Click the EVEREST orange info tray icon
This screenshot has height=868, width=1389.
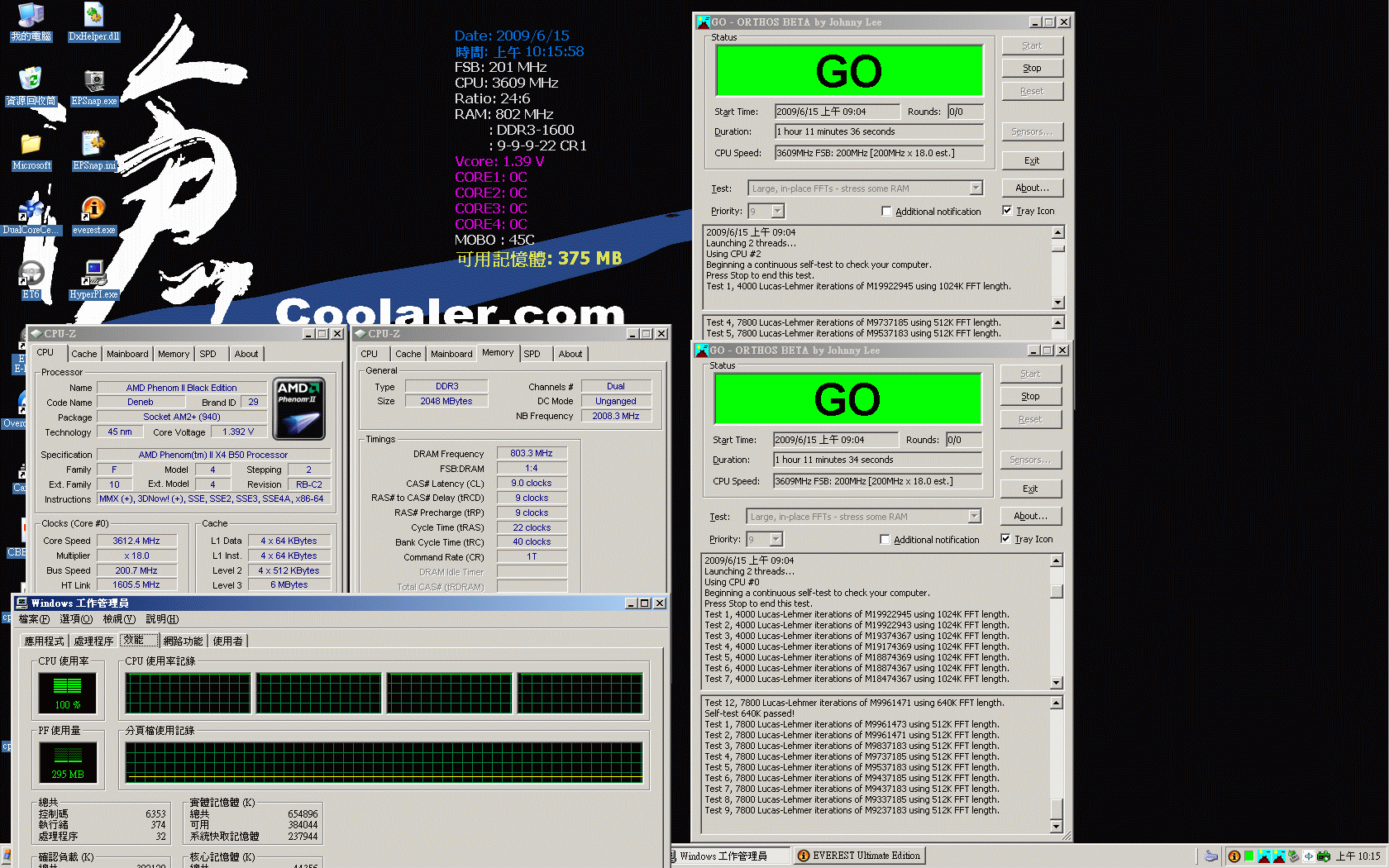coord(1234,856)
